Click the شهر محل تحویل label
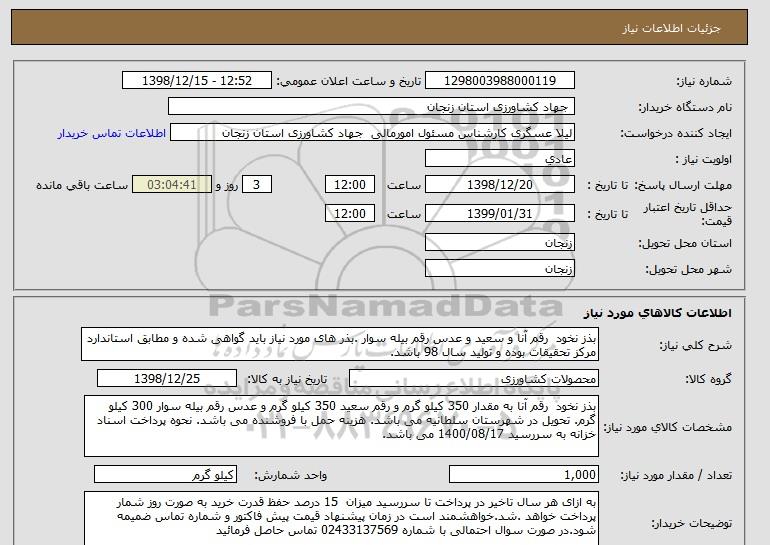The width and height of the screenshot is (770, 545). (x=688, y=269)
